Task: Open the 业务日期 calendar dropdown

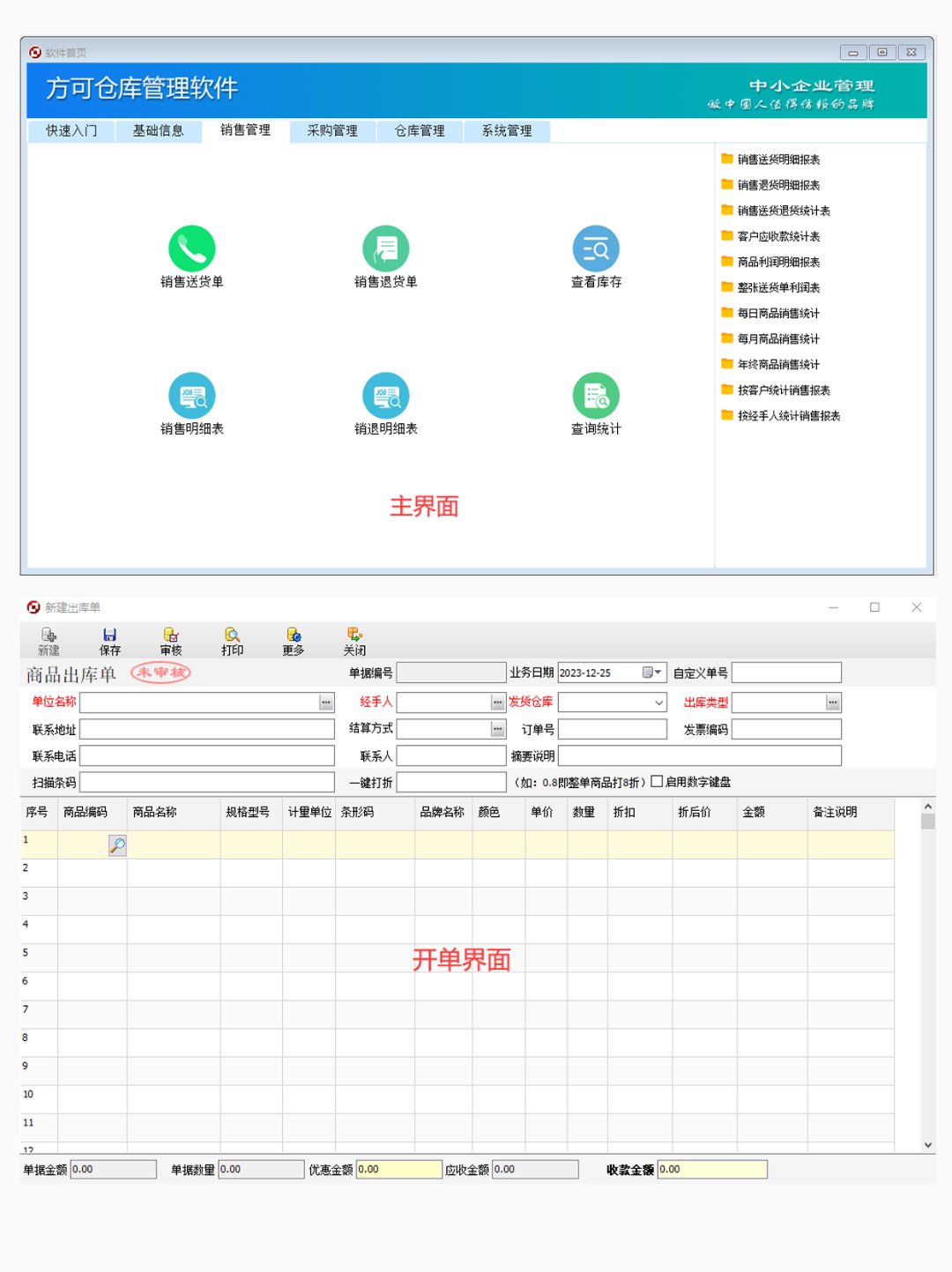Action: [653, 672]
